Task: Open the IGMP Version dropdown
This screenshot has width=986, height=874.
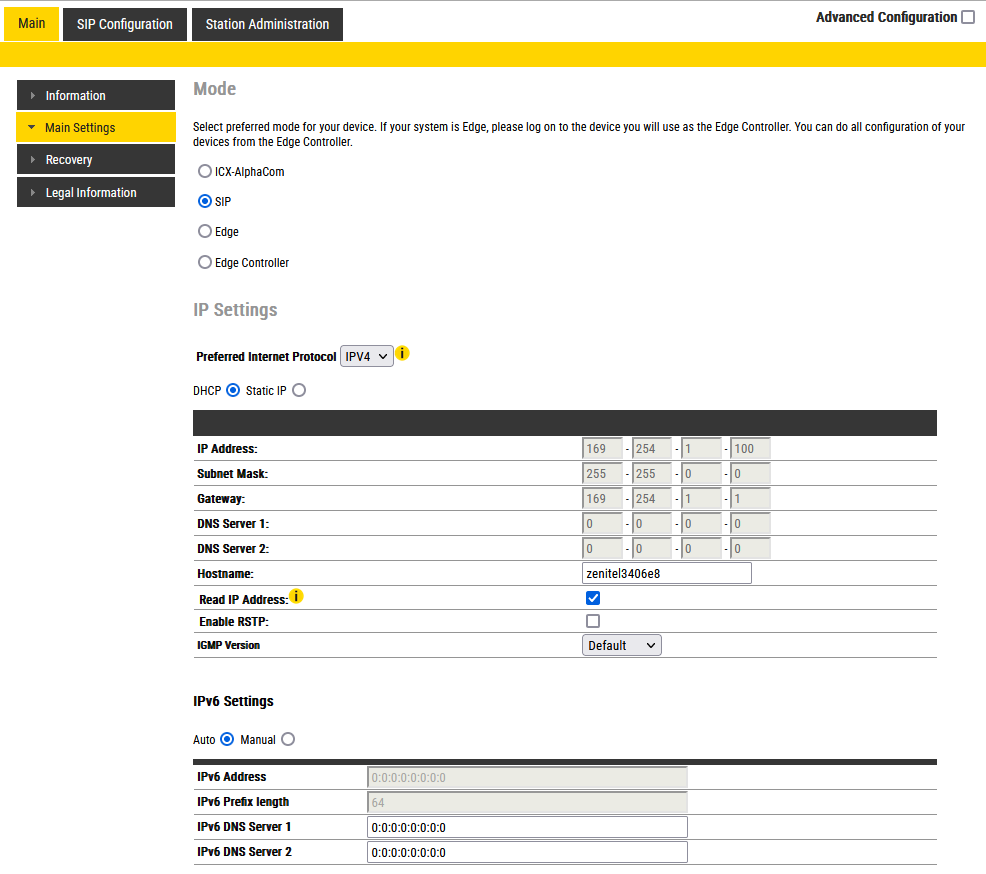Action: tap(621, 645)
